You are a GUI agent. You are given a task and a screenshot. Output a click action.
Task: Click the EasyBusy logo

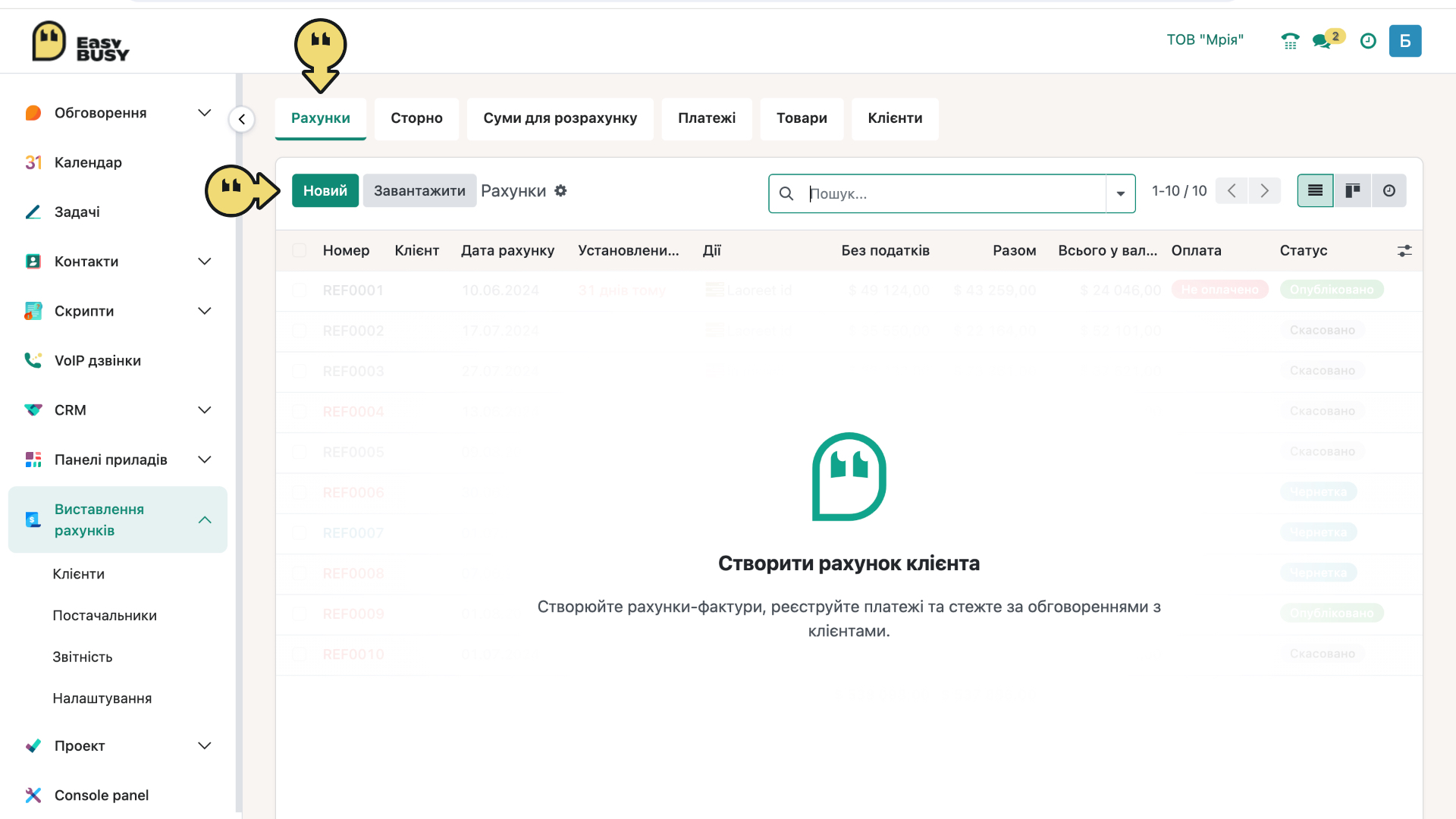(80, 42)
